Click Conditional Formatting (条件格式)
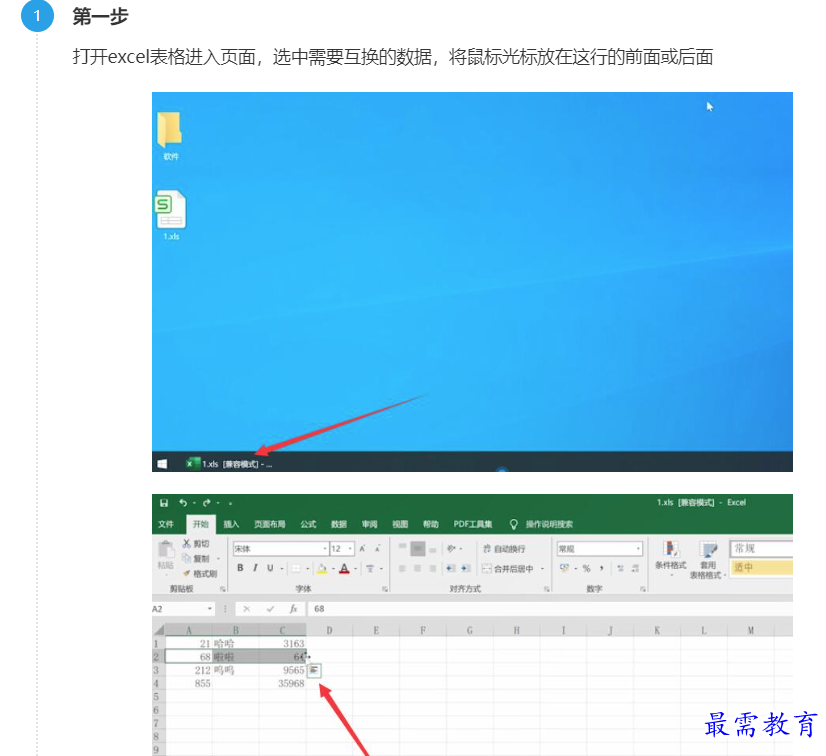The width and height of the screenshot is (826, 756). point(671,556)
